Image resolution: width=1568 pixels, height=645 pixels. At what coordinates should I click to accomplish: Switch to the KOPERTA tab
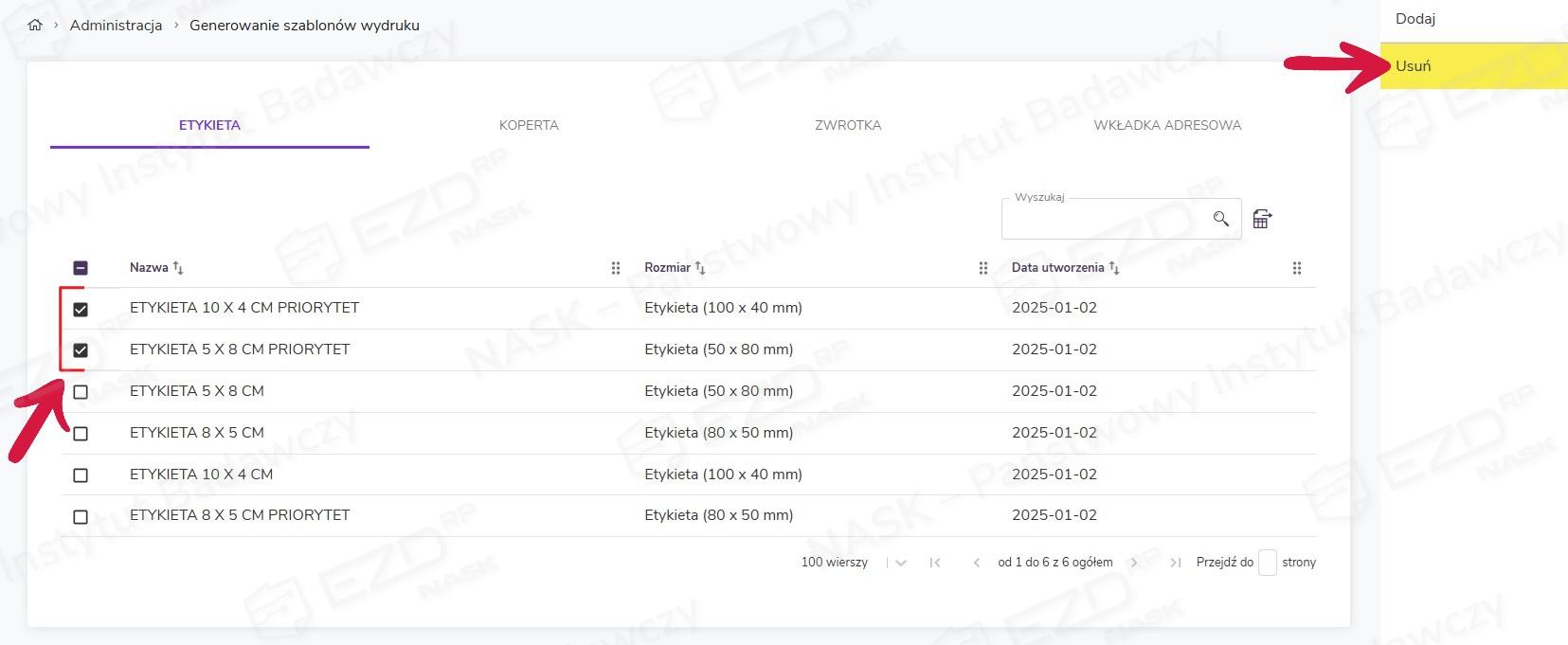pos(529,125)
